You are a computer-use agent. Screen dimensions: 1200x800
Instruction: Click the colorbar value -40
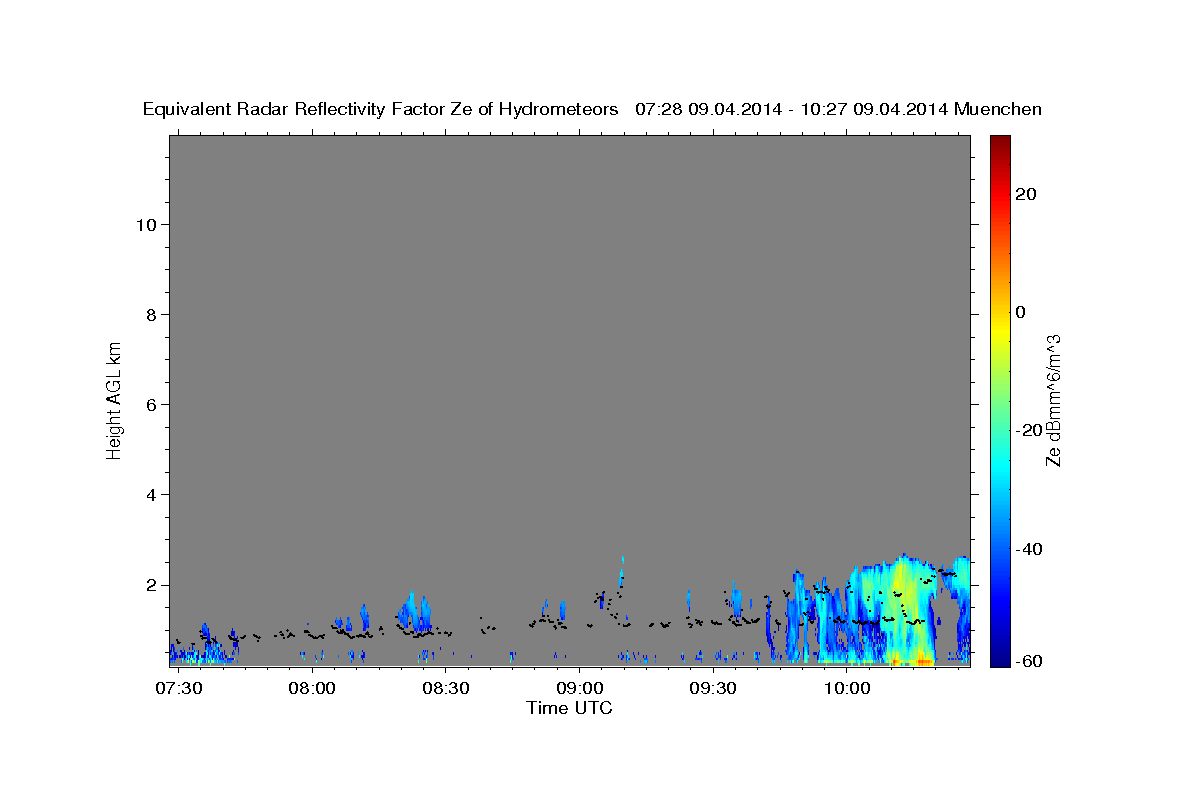click(x=1031, y=549)
